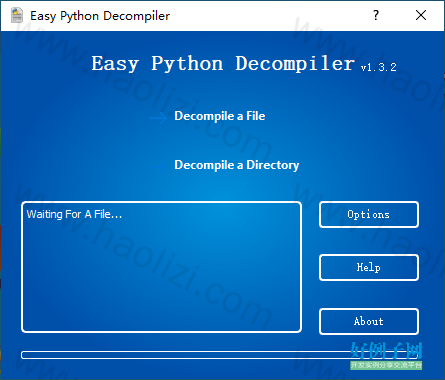Open the Help button
This screenshot has width=445, height=380.
[369, 268]
